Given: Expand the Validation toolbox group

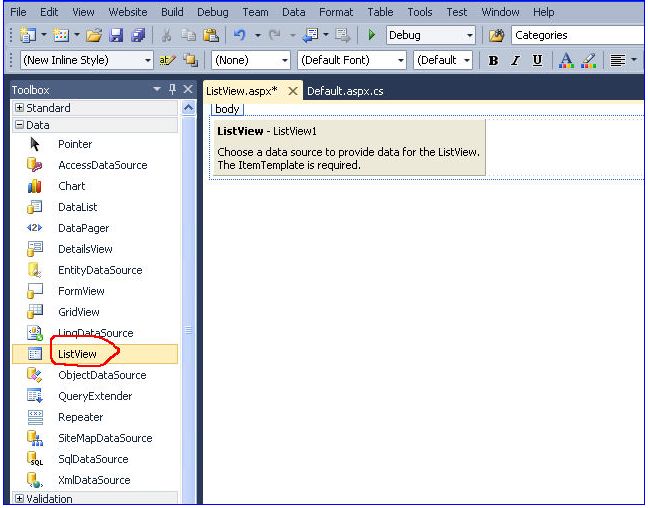Looking at the screenshot, I should pos(19,499).
